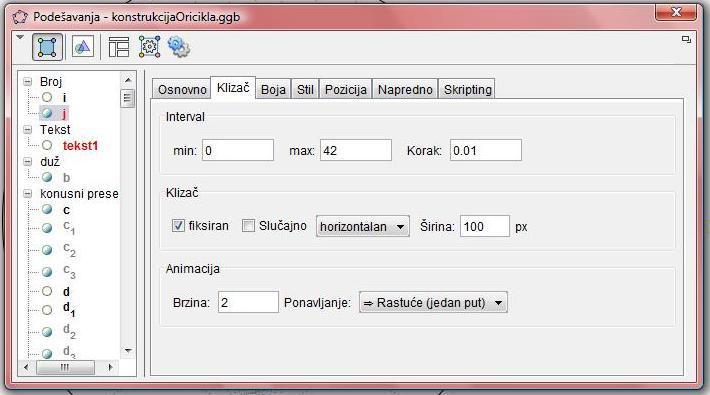Toggle visibility circle of tekst1

coord(47,145)
